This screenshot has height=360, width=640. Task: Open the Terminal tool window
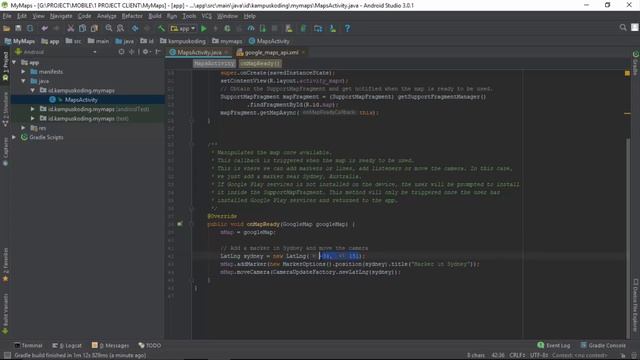(x=28, y=345)
